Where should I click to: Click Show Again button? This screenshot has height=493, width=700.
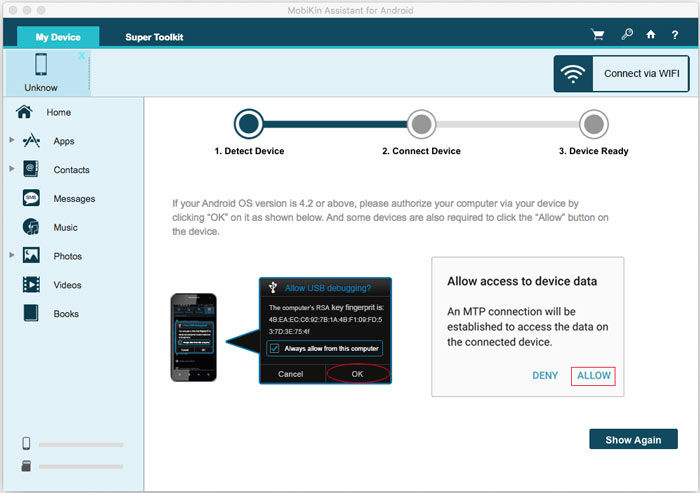point(633,439)
